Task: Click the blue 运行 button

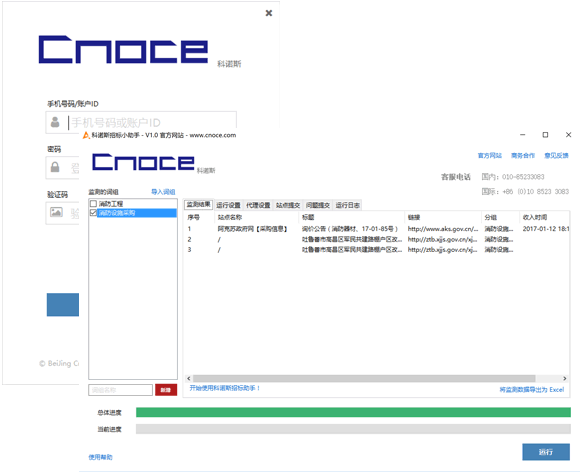Action: point(546,452)
